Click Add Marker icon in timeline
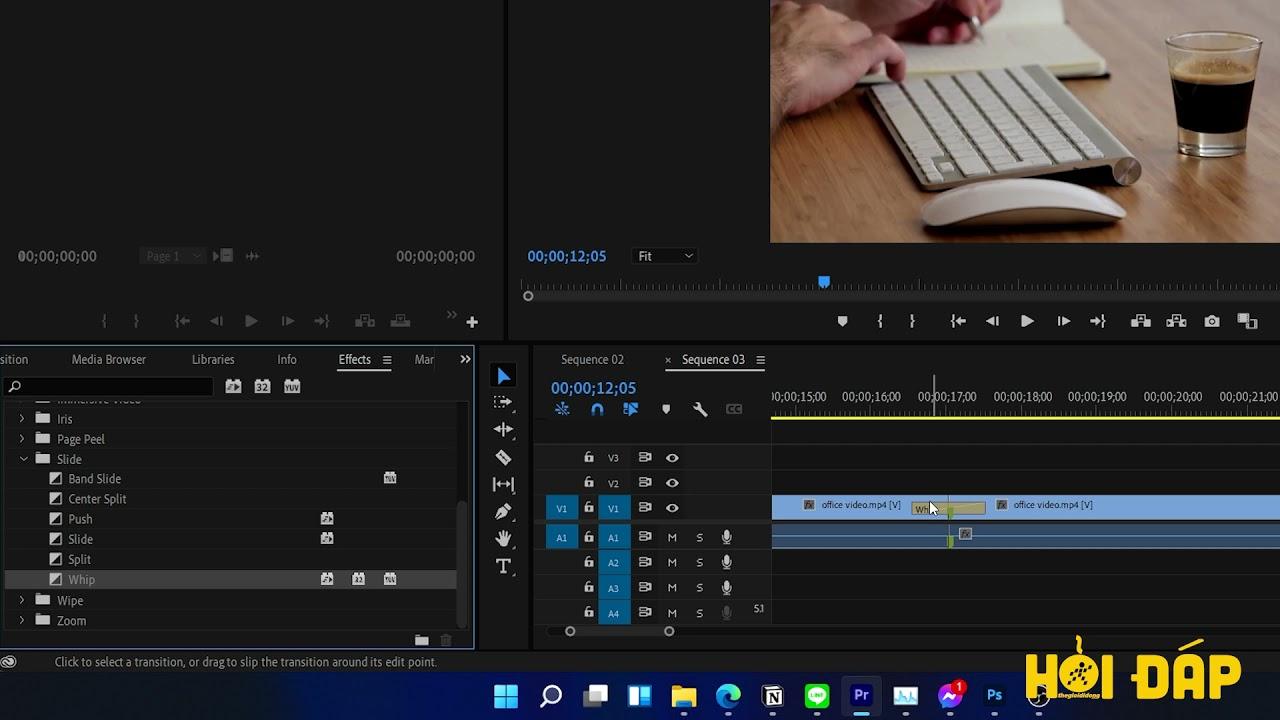The width and height of the screenshot is (1280, 720). click(x=666, y=409)
